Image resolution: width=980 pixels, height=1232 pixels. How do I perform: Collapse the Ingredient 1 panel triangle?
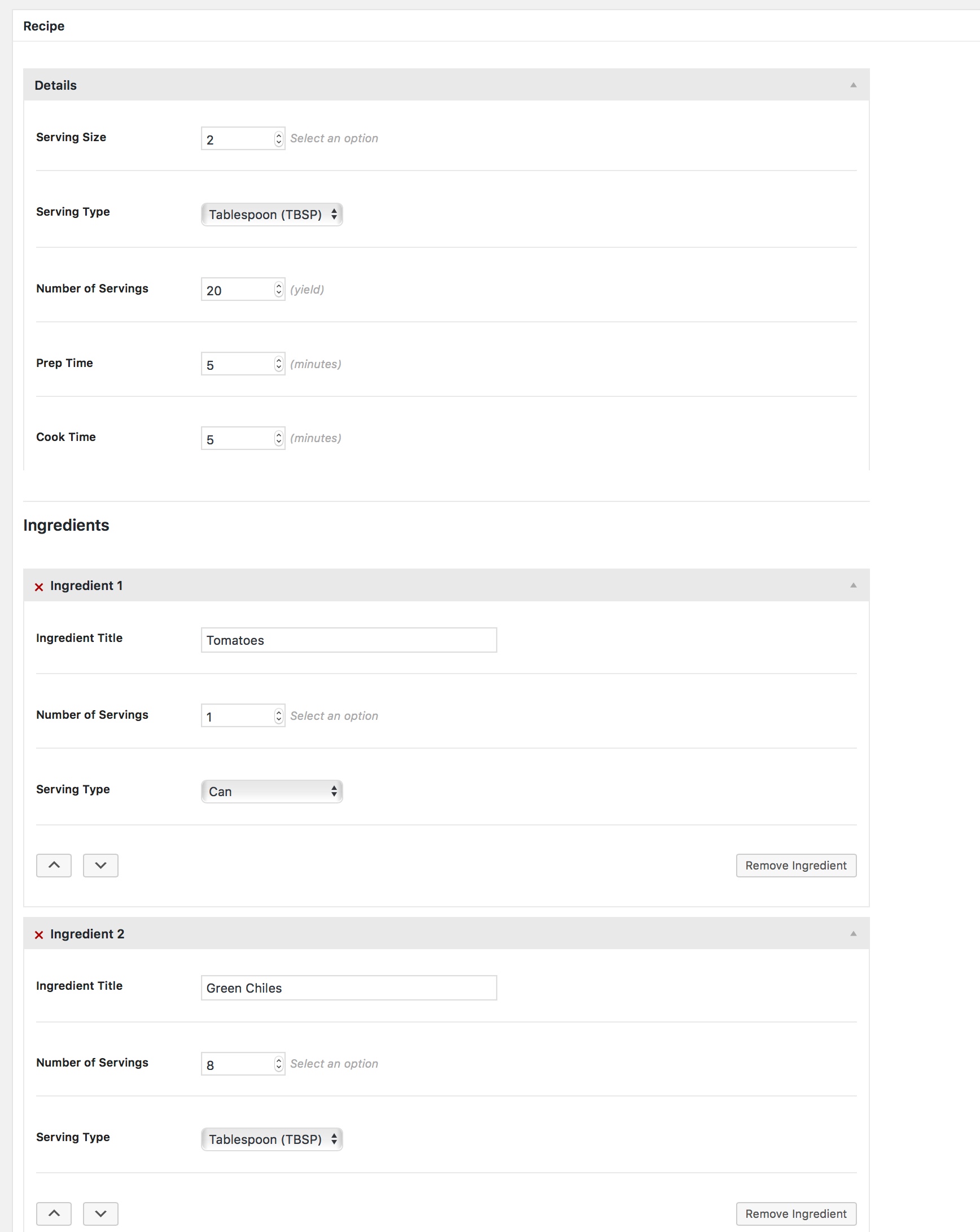[853, 585]
